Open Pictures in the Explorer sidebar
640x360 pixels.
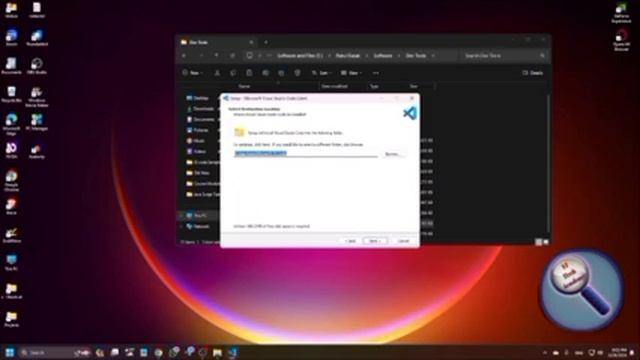click(x=198, y=130)
